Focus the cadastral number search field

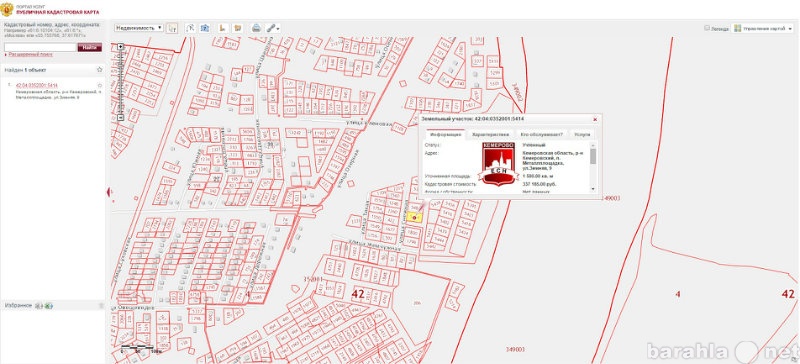click(x=40, y=47)
